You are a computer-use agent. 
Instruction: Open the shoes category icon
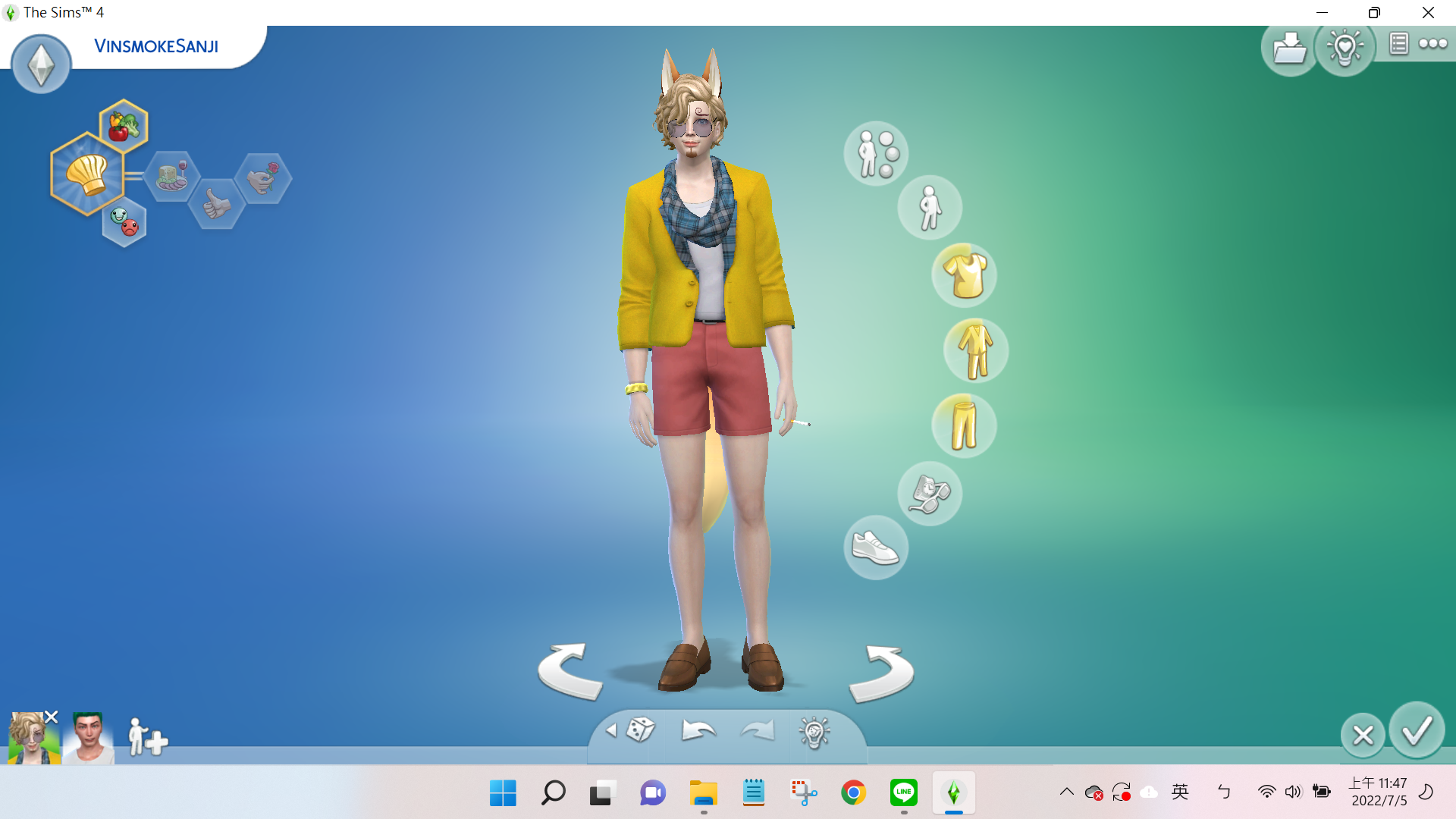click(876, 548)
